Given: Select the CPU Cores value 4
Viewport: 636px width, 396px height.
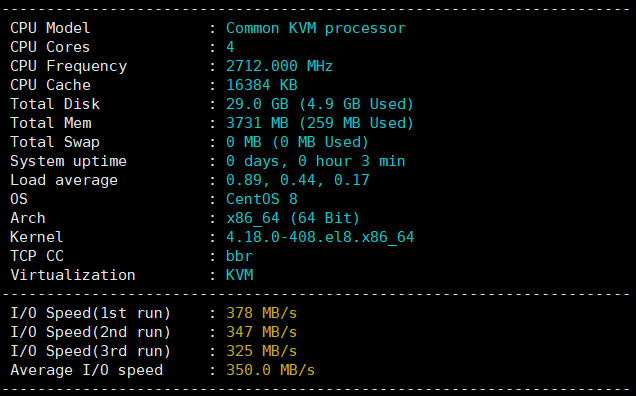Looking at the screenshot, I should (230, 47).
